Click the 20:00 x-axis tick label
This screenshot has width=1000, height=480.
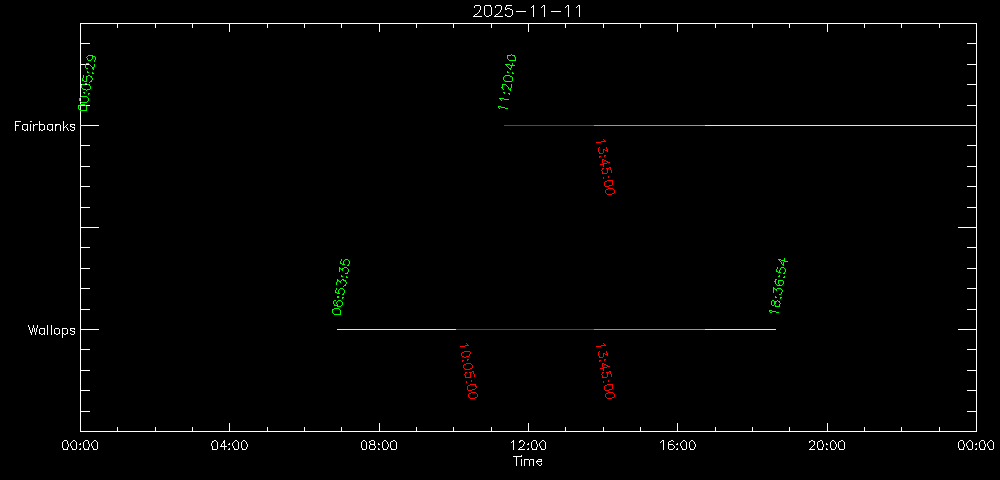coord(826,447)
